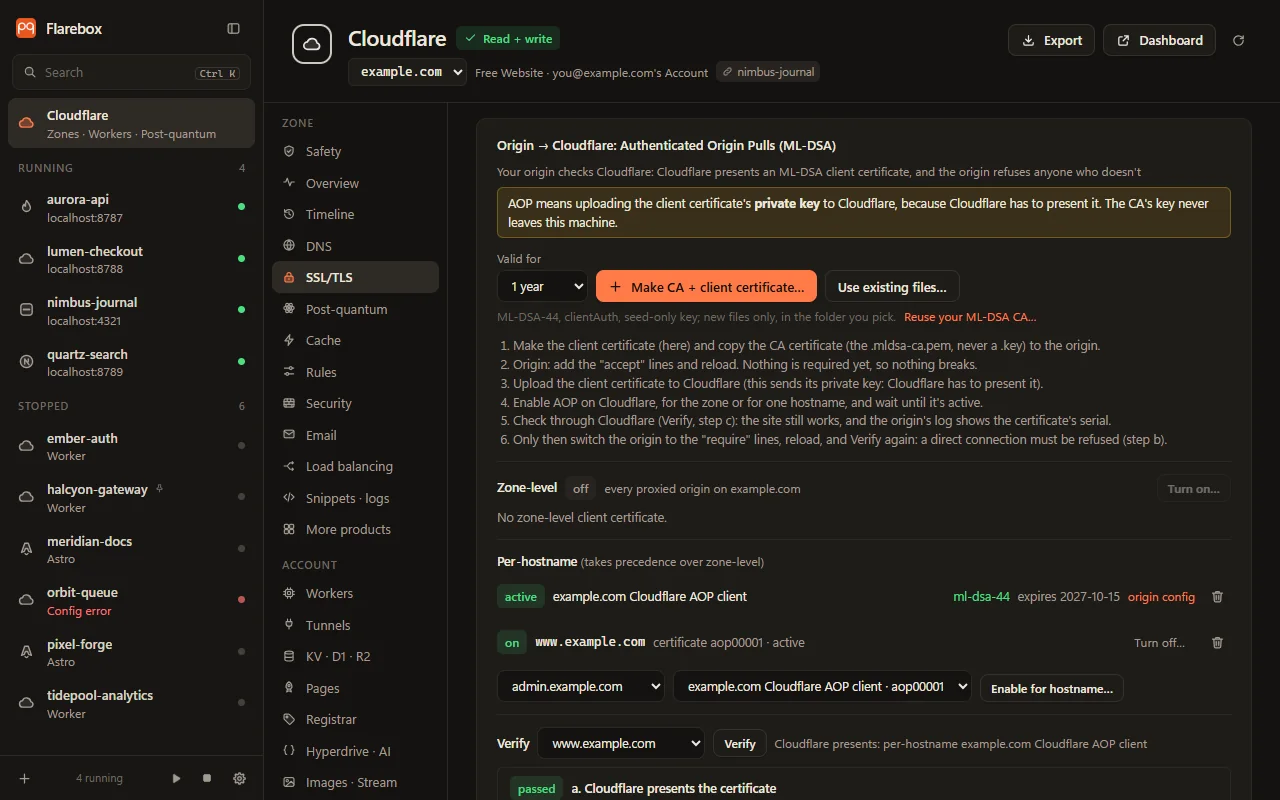Viewport: 1280px width, 800px height.
Task: Go to Load balancing
Action: pyautogui.click(x=355, y=466)
